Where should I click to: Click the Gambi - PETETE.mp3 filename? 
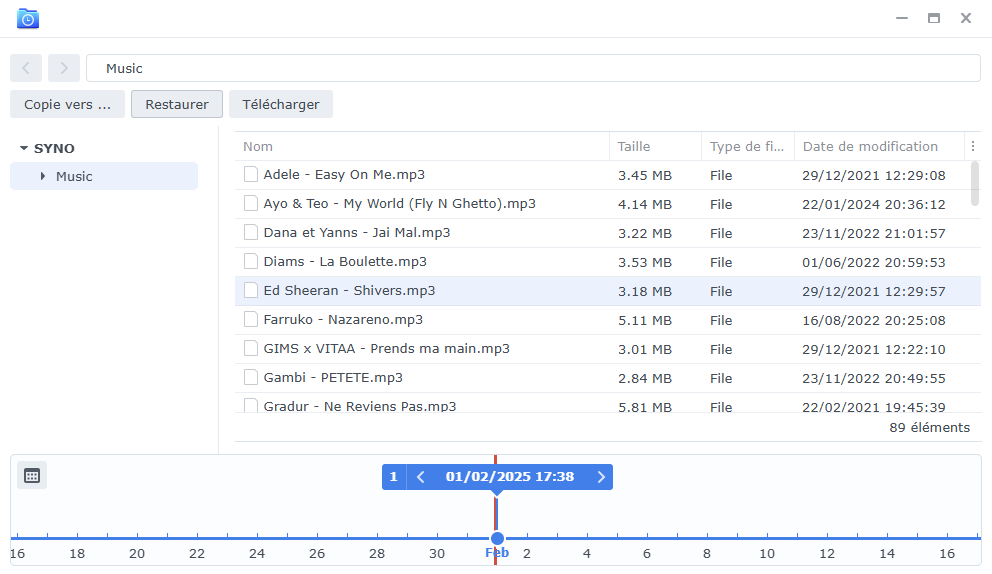[333, 378]
